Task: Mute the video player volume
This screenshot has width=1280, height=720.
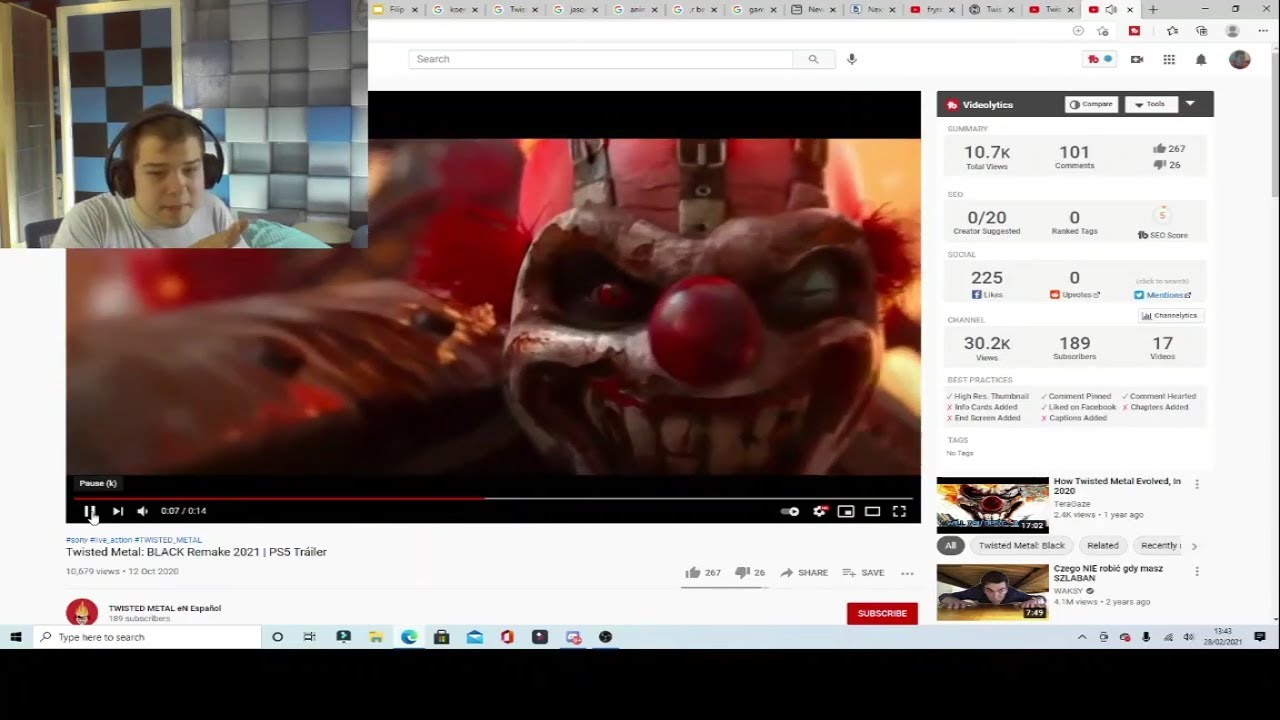Action: pos(142,511)
